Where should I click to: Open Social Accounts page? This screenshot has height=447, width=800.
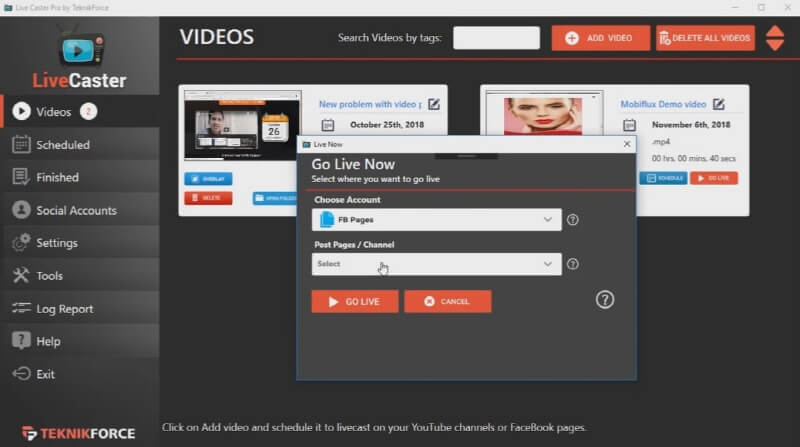pyautogui.click(x=81, y=210)
